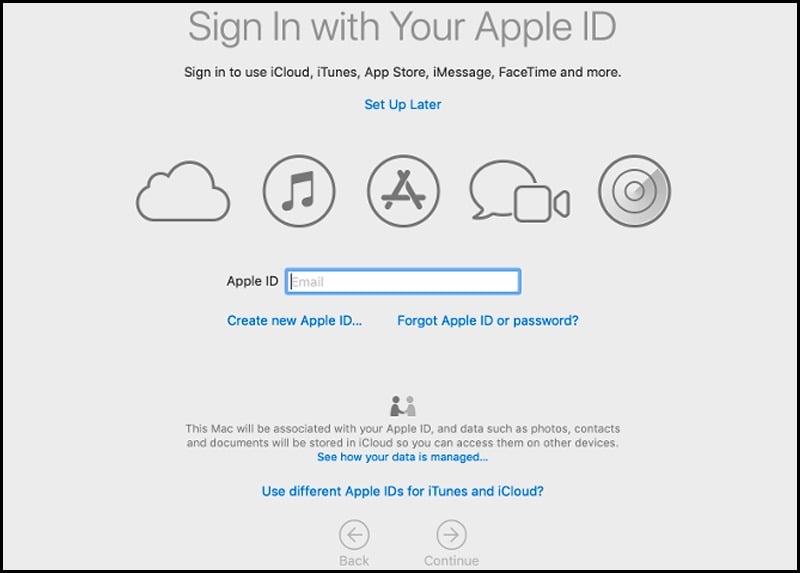Focus the Apple ID email field
Viewport: 800px width, 573px height.
[403, 281]
